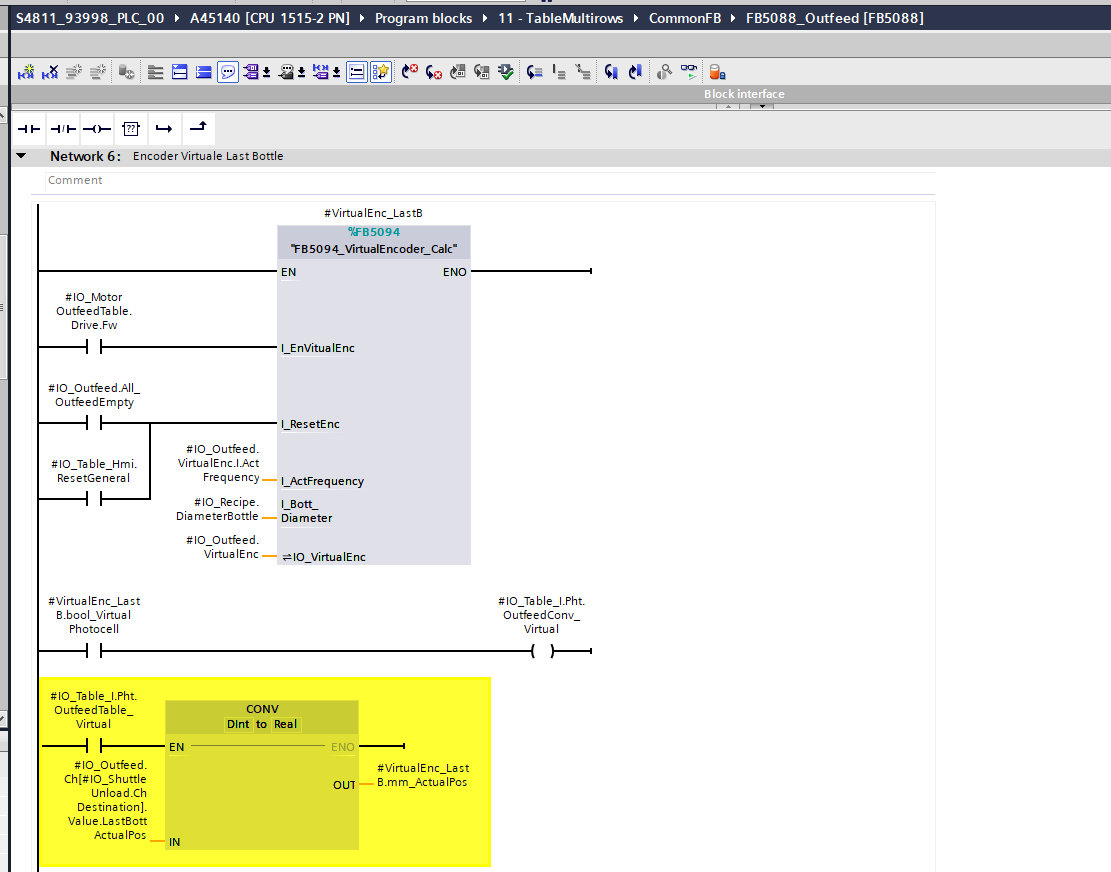1111x872 pixels.
Task: Click the go to read/write access icon
Action: (x=535, y=72)
